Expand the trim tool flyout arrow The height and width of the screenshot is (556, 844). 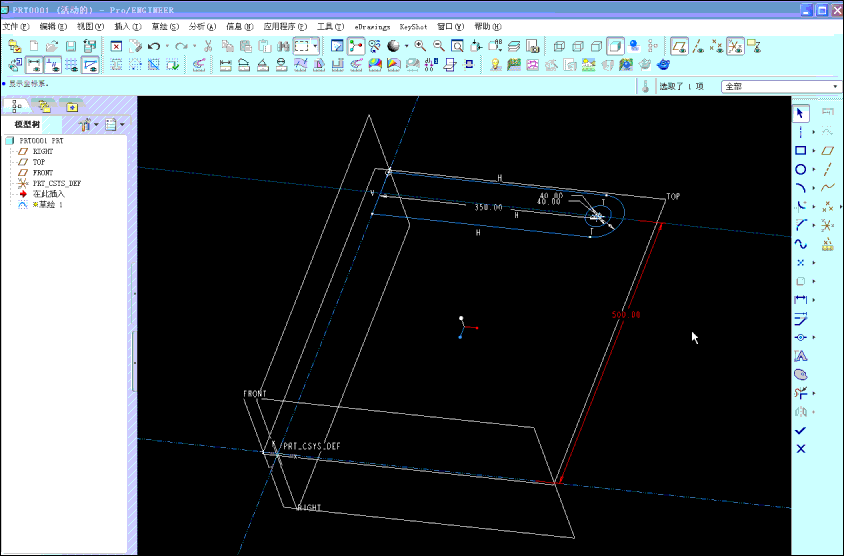coord(814,393)
